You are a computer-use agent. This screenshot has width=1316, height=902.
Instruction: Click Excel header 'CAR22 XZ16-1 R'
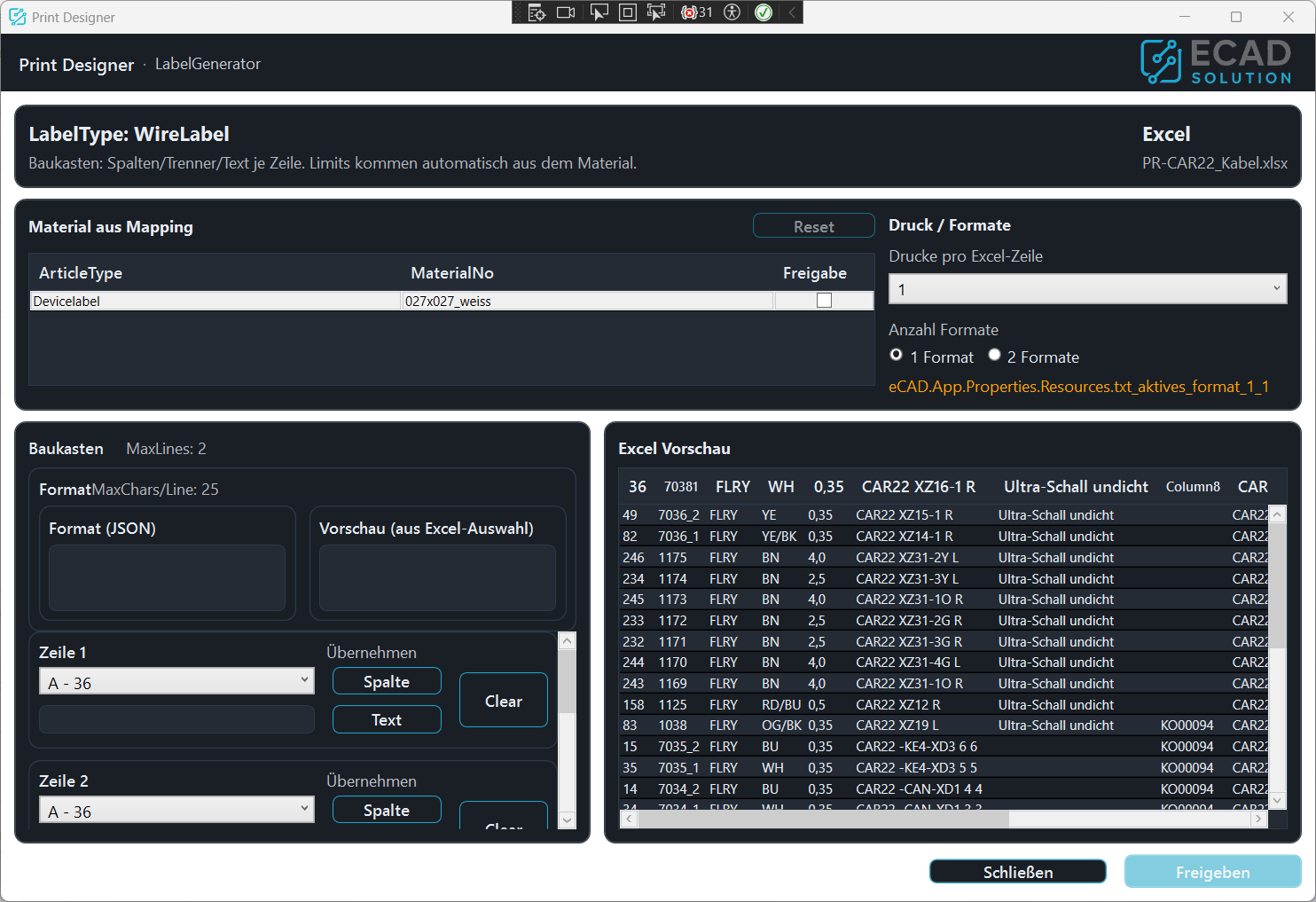[918, 486]
